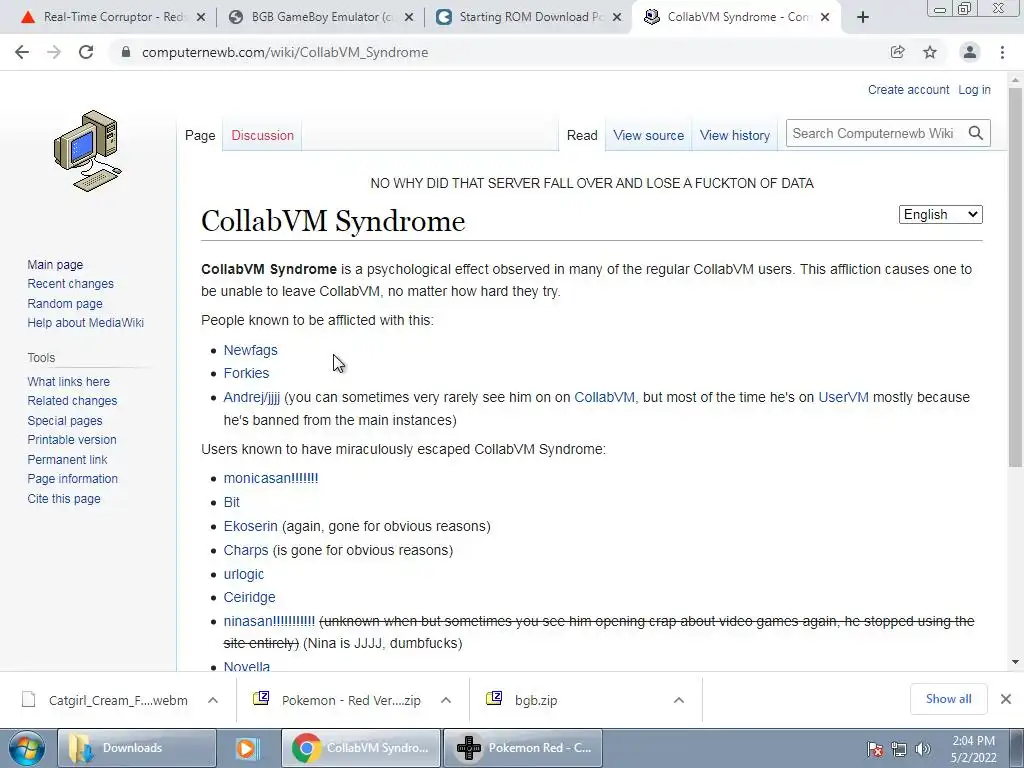Switch to Pokemon Red taskbar window
The width and height of the screenshot is (1024, 768).
point(522,748)
